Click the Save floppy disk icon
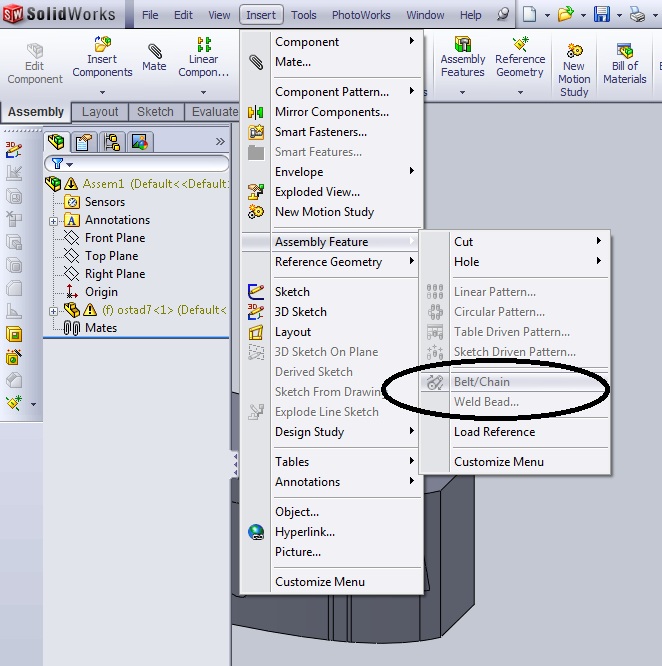The height and width of the screenshot is (666, 662). pyautogui.click(x=602, y=15)
